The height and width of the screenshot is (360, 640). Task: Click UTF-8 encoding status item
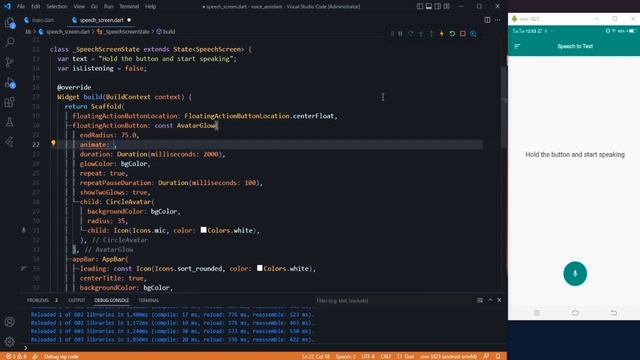click(x=368, y=356)
